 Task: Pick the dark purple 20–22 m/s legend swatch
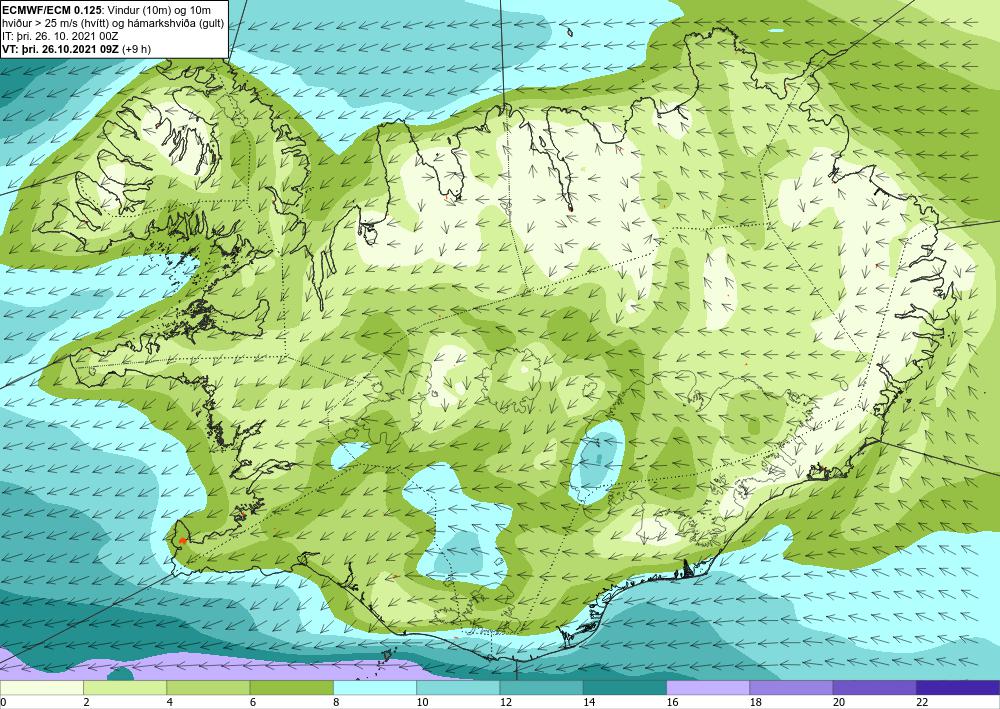click(874, 688)
